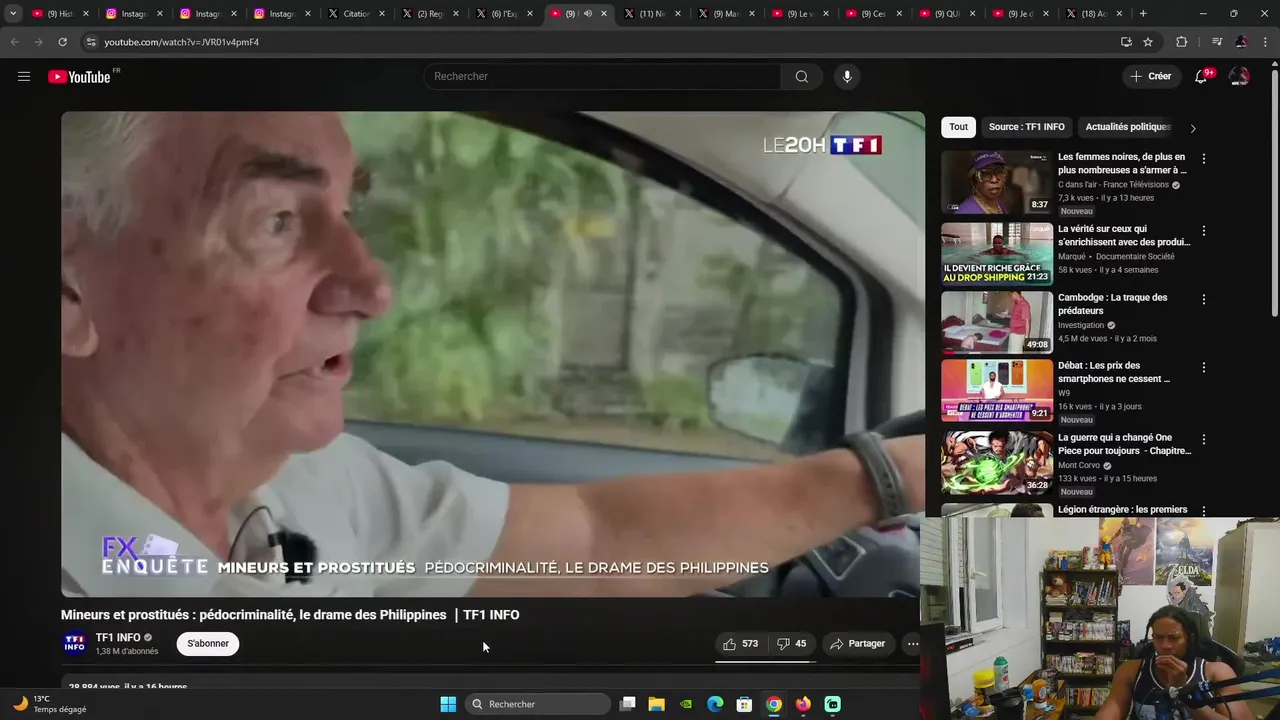Launch Microsoft Edge from taskbar
Image resolution: width=1280 pixels, height=720 pixels.
coord(715,704)
